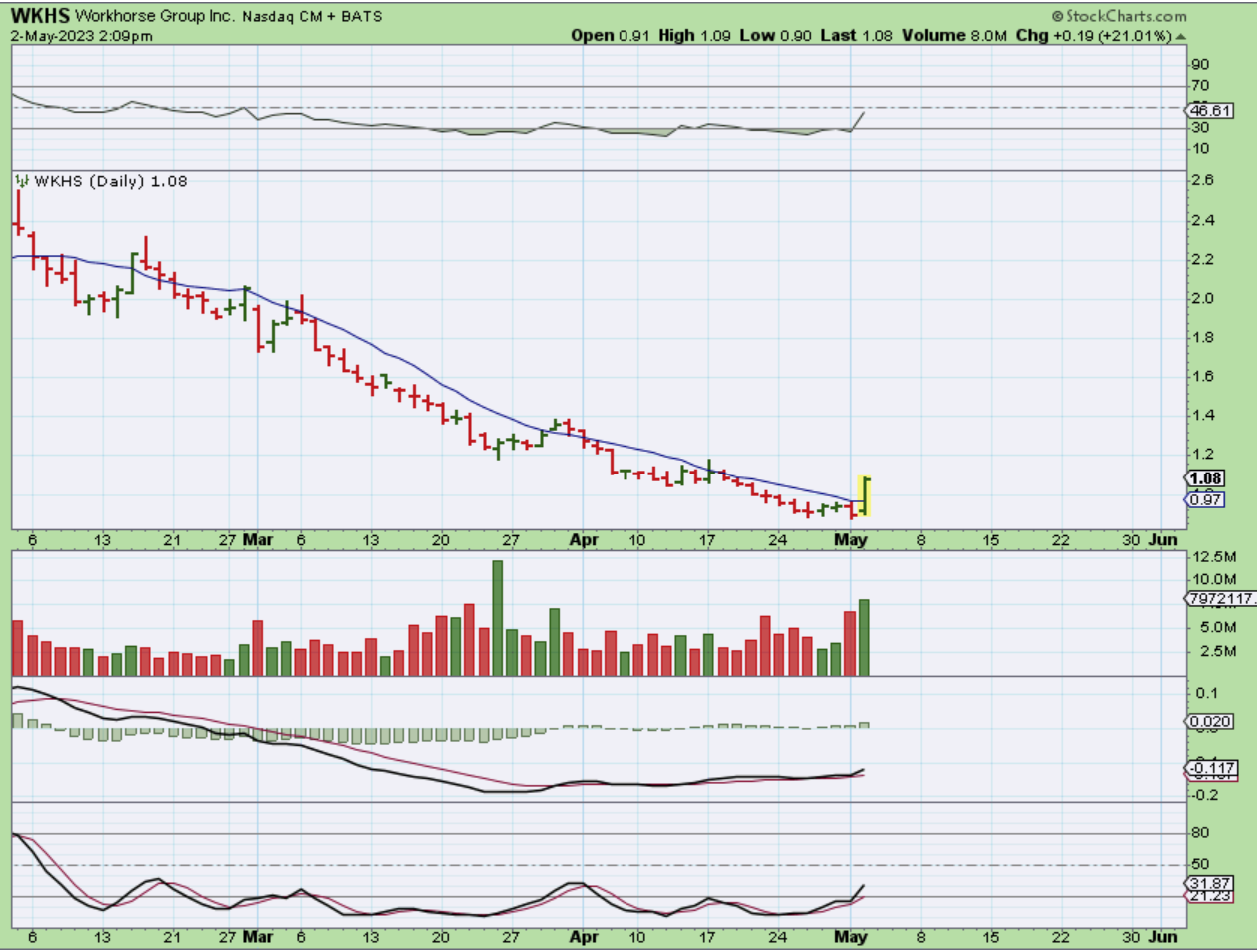Click the tallest green volume bar

tap(497, 618)
